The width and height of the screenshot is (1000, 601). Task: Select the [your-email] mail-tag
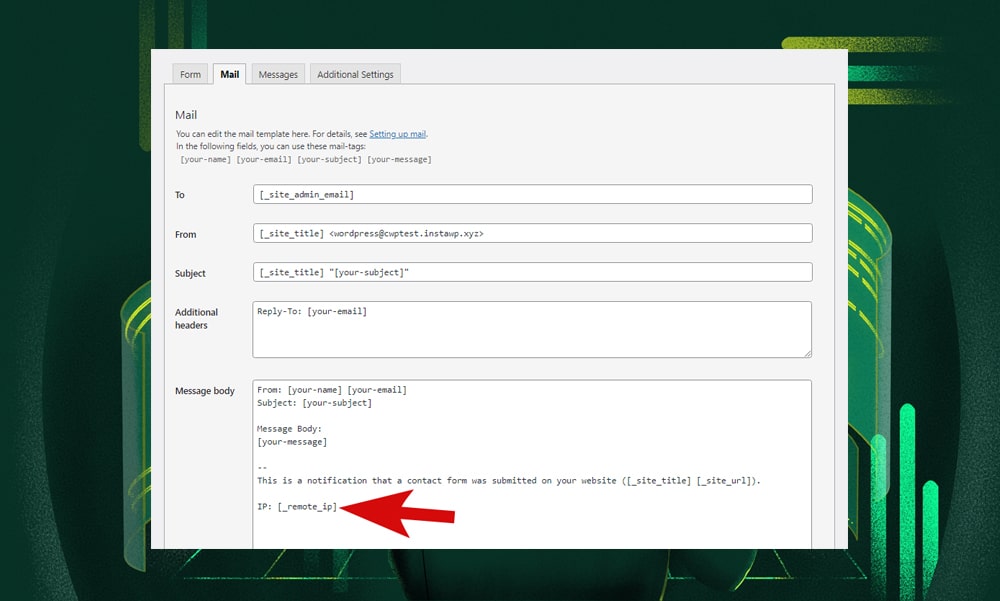point(264,159)
